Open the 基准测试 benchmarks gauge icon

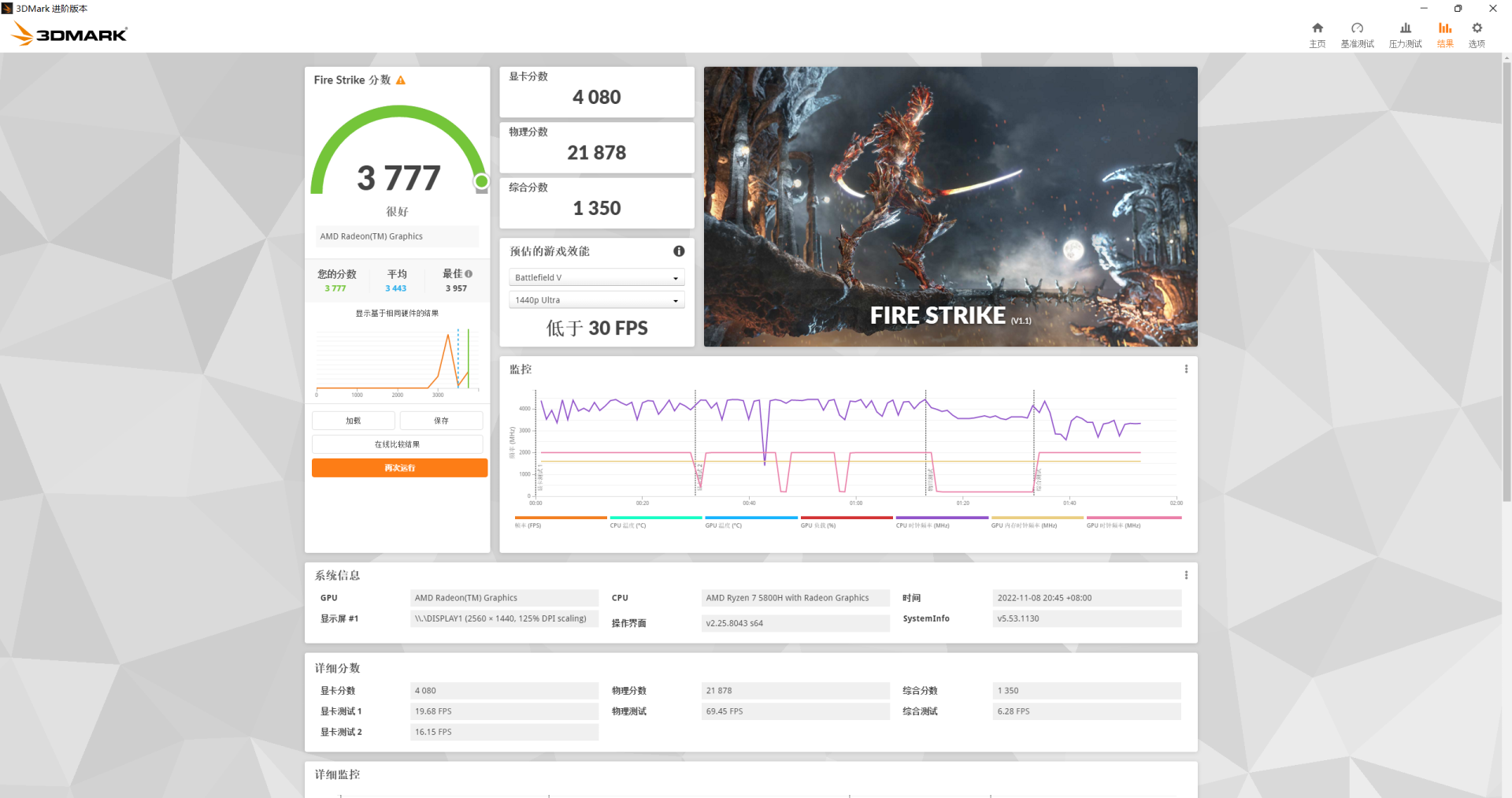pyautogui.click(x=1357, y=28)
